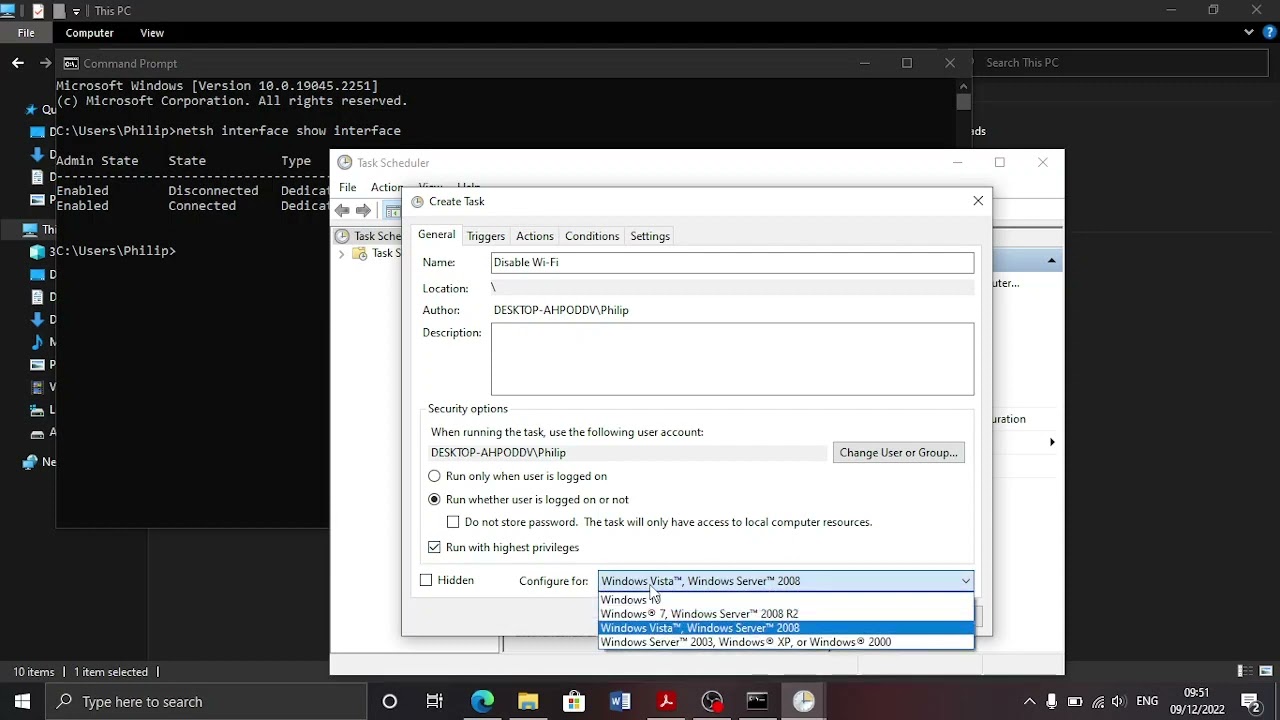Click the task Name input field
The width and height of the screenshot is (1280, 720).
pyautogui.click(x=732, y=262)
